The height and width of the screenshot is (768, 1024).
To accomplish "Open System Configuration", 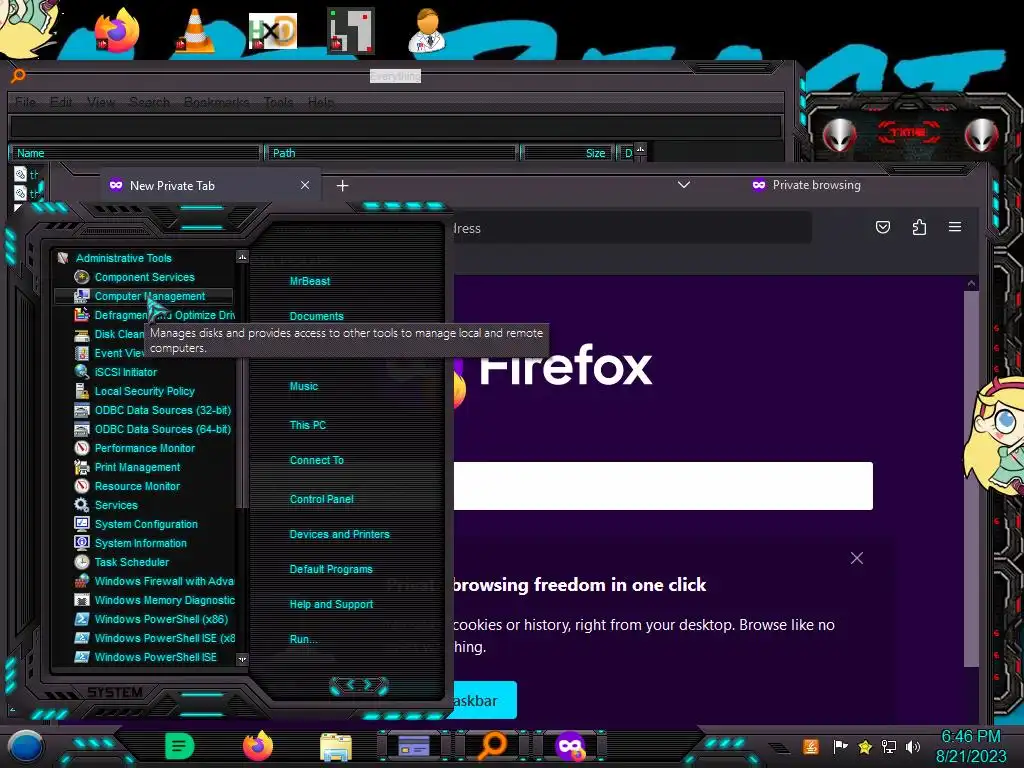I will [x=144, y=524].
